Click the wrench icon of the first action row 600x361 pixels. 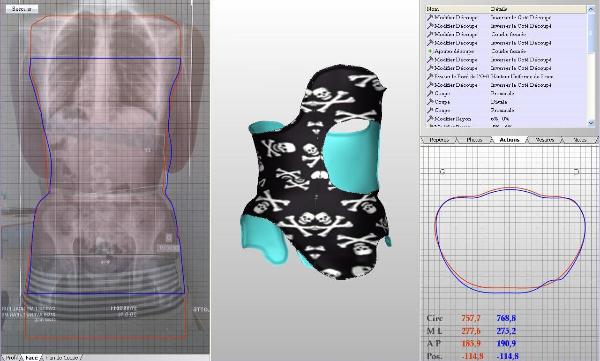(x=430, y=17)
